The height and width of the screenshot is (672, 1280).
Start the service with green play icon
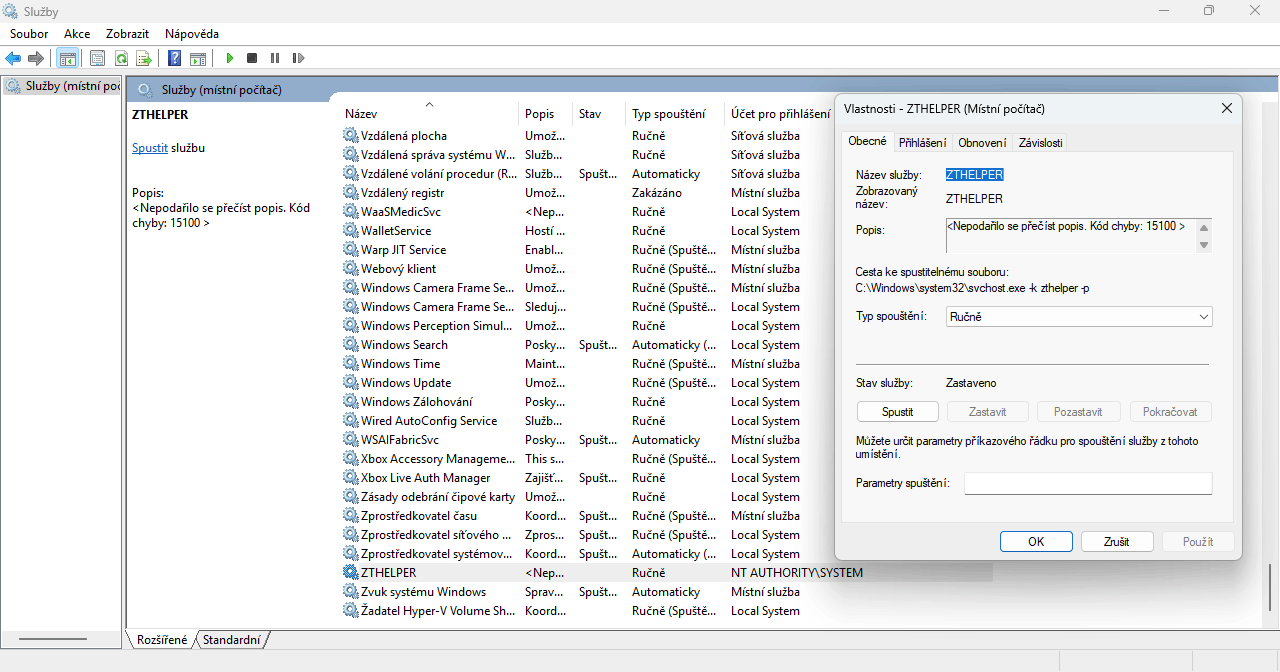(230, 58)
